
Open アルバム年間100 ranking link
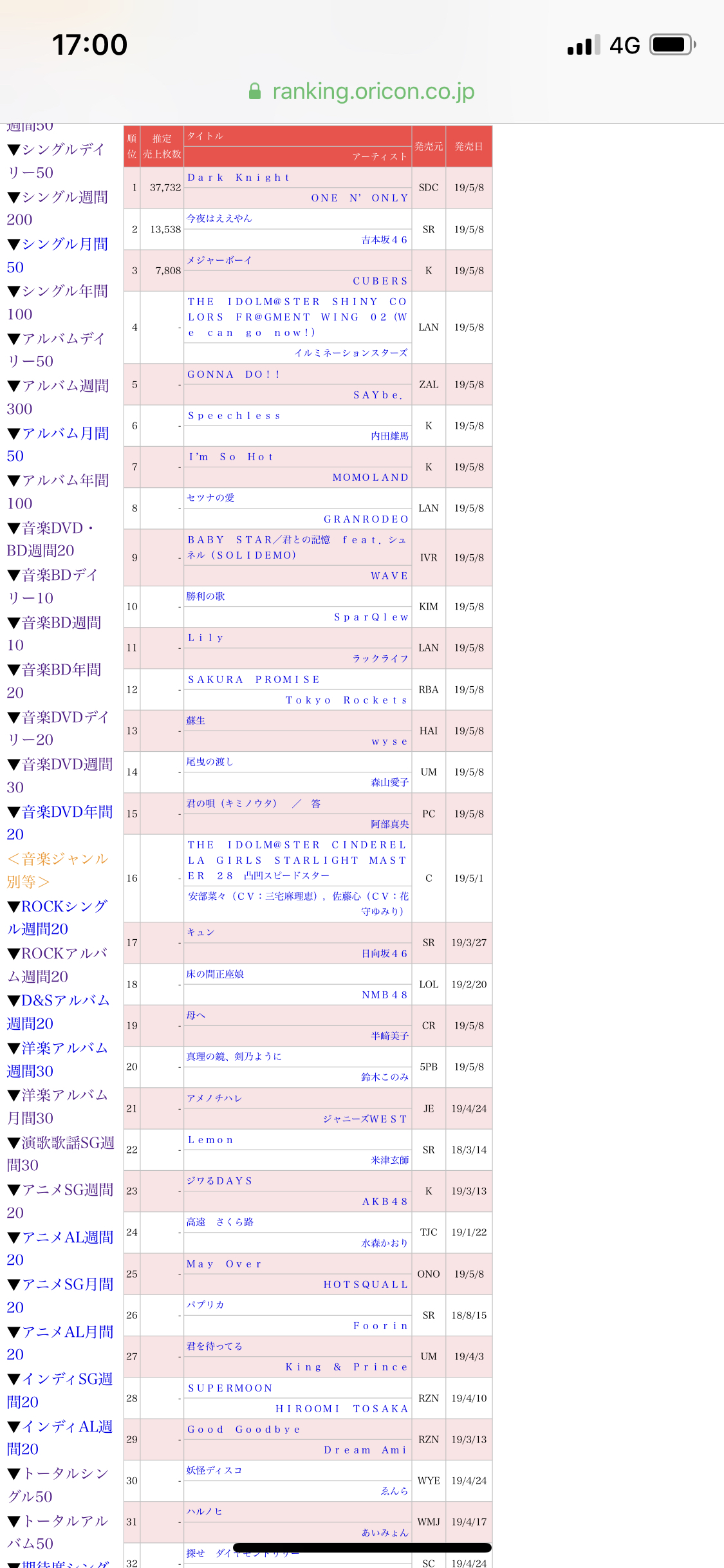(58, 492)
